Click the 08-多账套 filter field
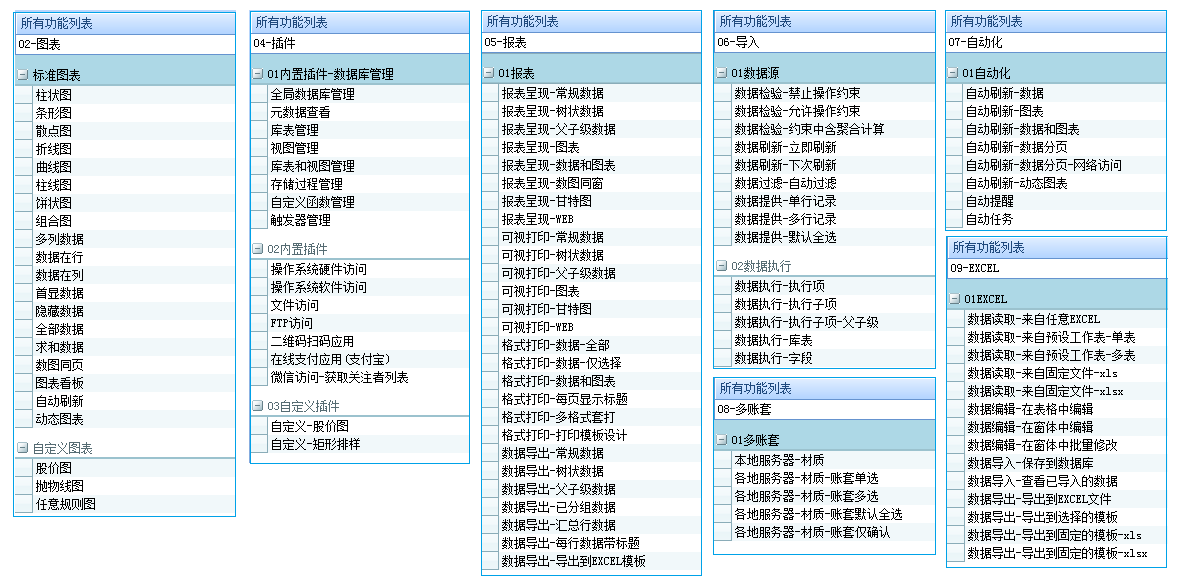 824,410
